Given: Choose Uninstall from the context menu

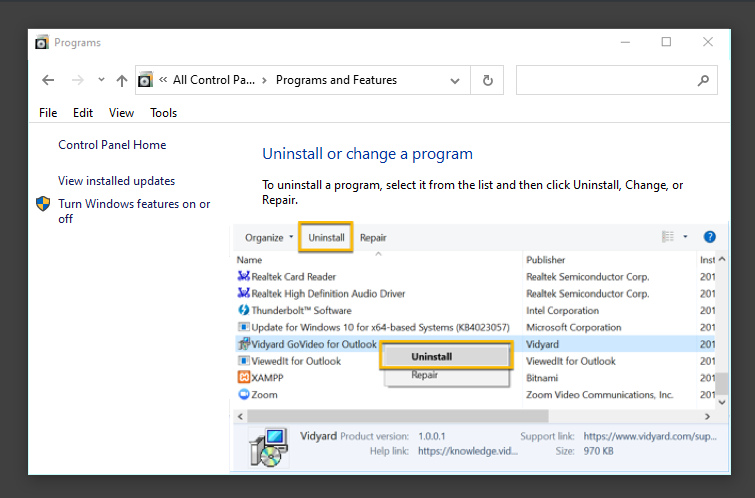Looking at the screenshot, I should click(446, 357).
